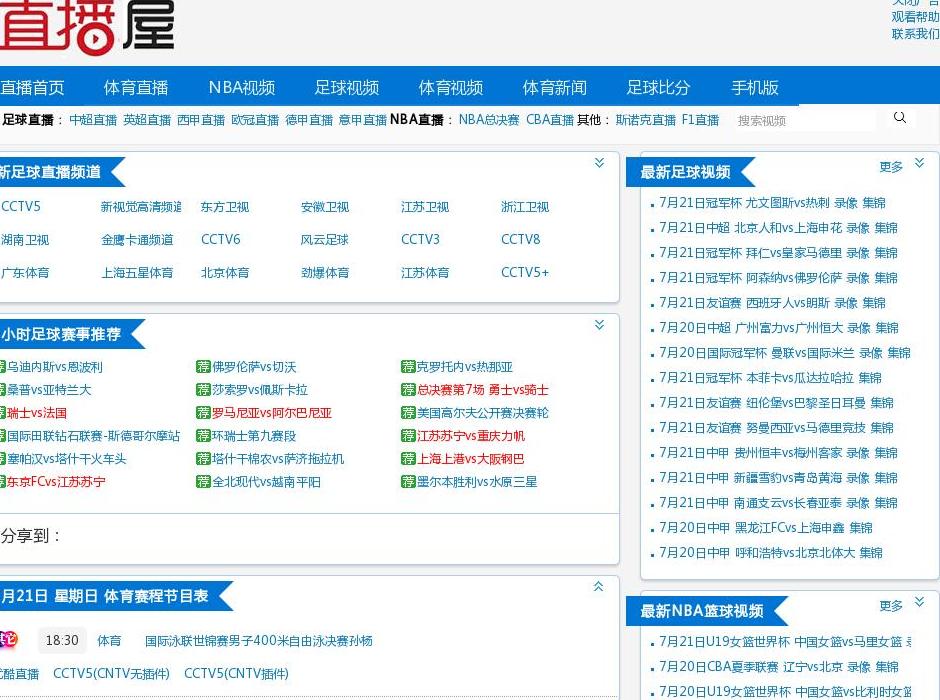
Task: Open CCTV5(CNTV无插件) stream link
Action: [x=112, y=674]
